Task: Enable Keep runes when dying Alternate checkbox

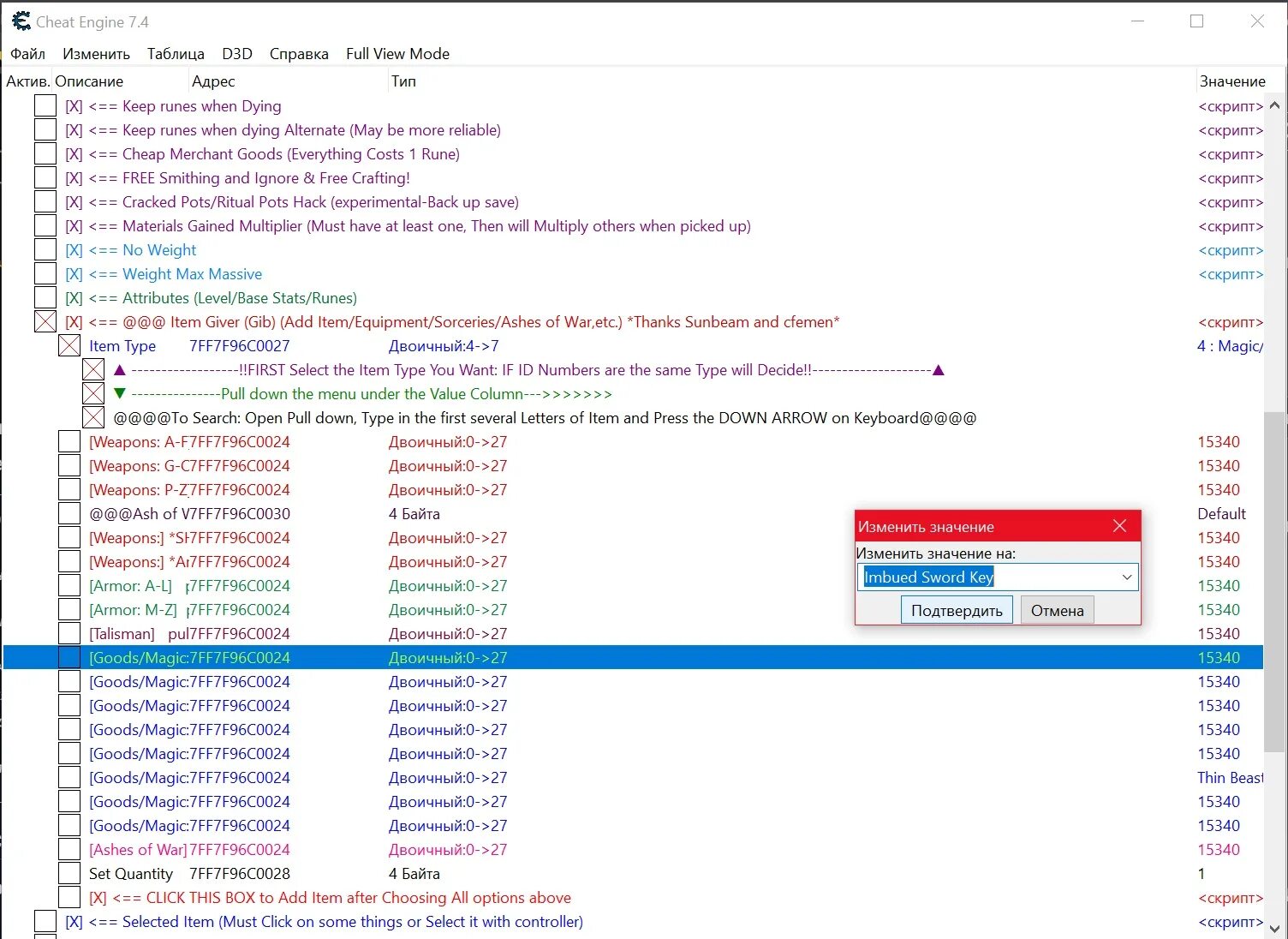Action: (x=45, y=130)
